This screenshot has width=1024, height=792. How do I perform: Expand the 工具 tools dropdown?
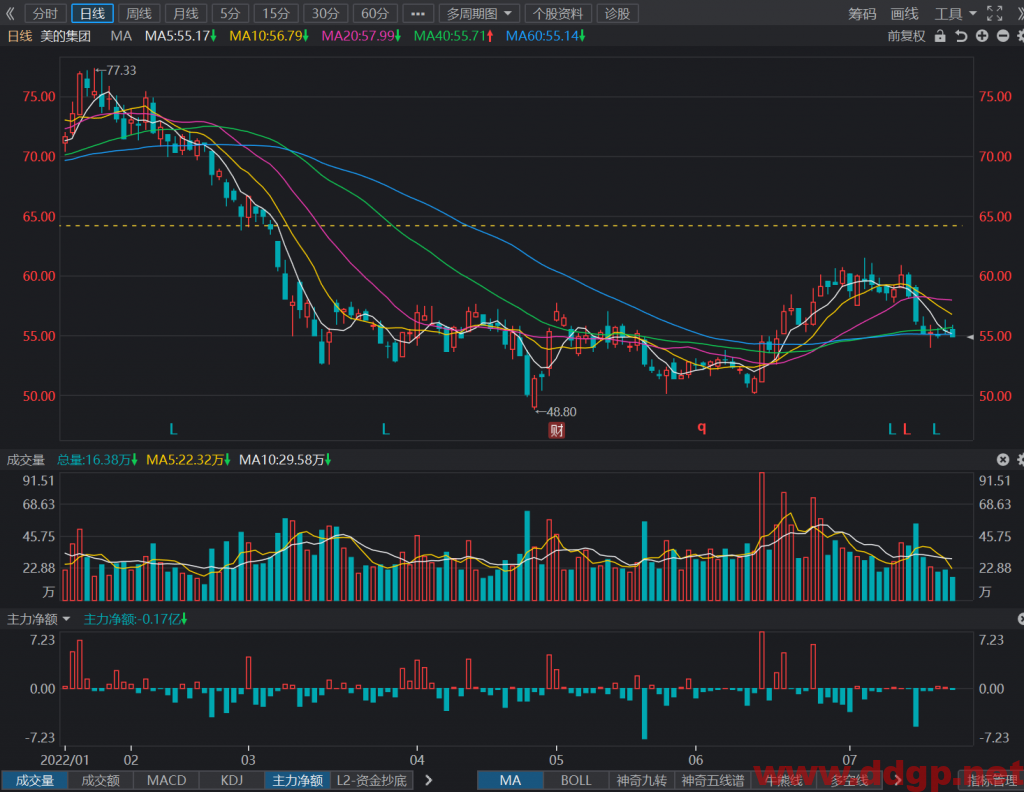(x=955, y=14)
